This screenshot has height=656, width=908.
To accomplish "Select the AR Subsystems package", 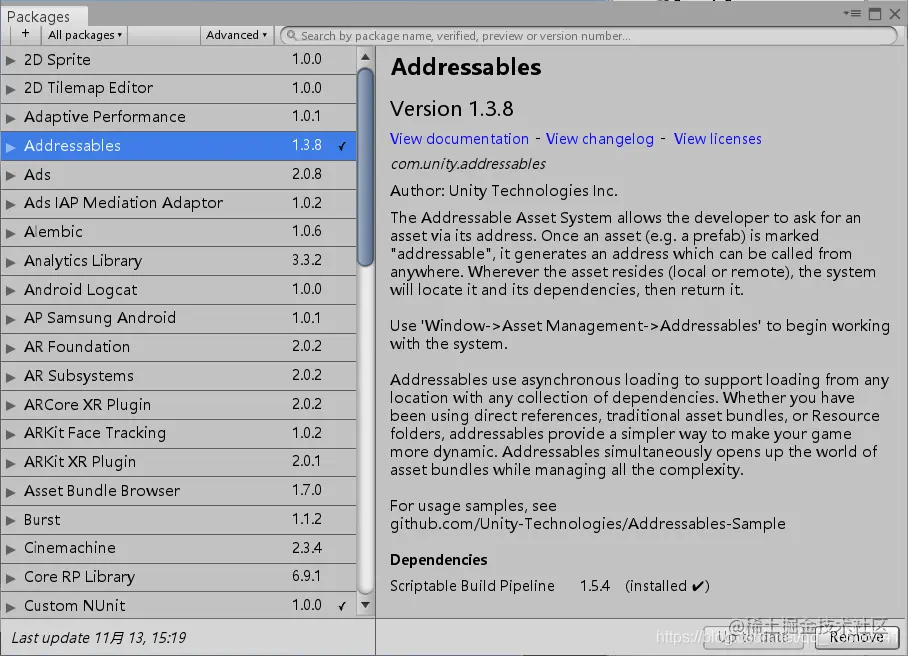I will point(178,376).
